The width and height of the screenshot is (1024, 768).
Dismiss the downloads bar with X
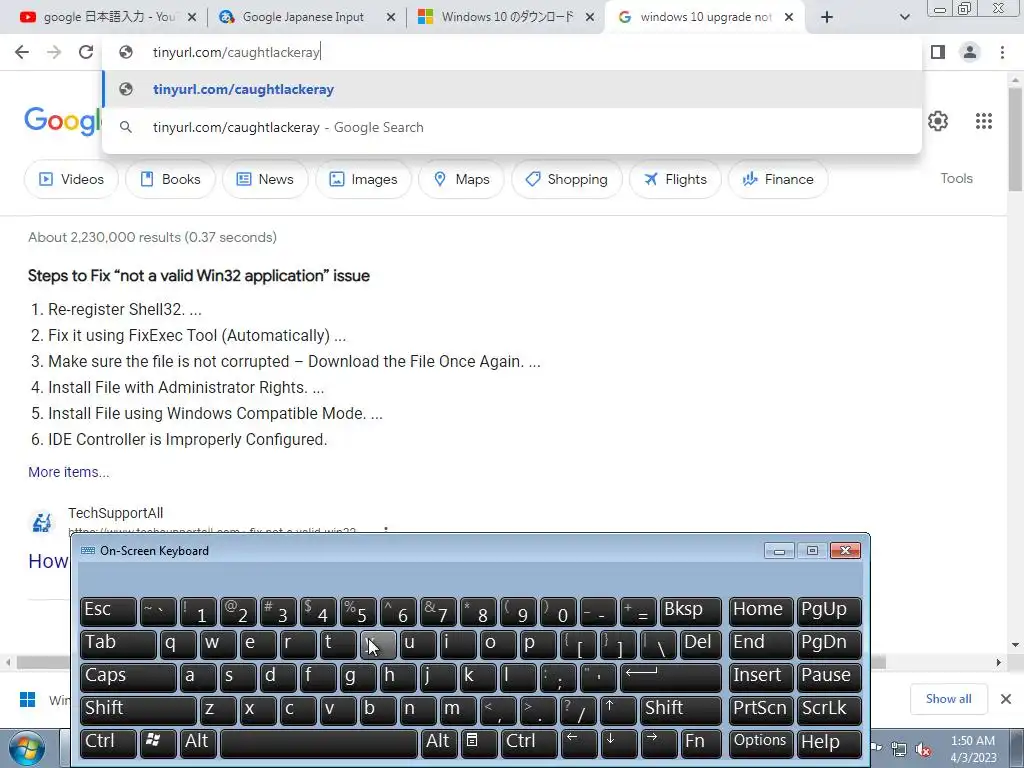1006,699
